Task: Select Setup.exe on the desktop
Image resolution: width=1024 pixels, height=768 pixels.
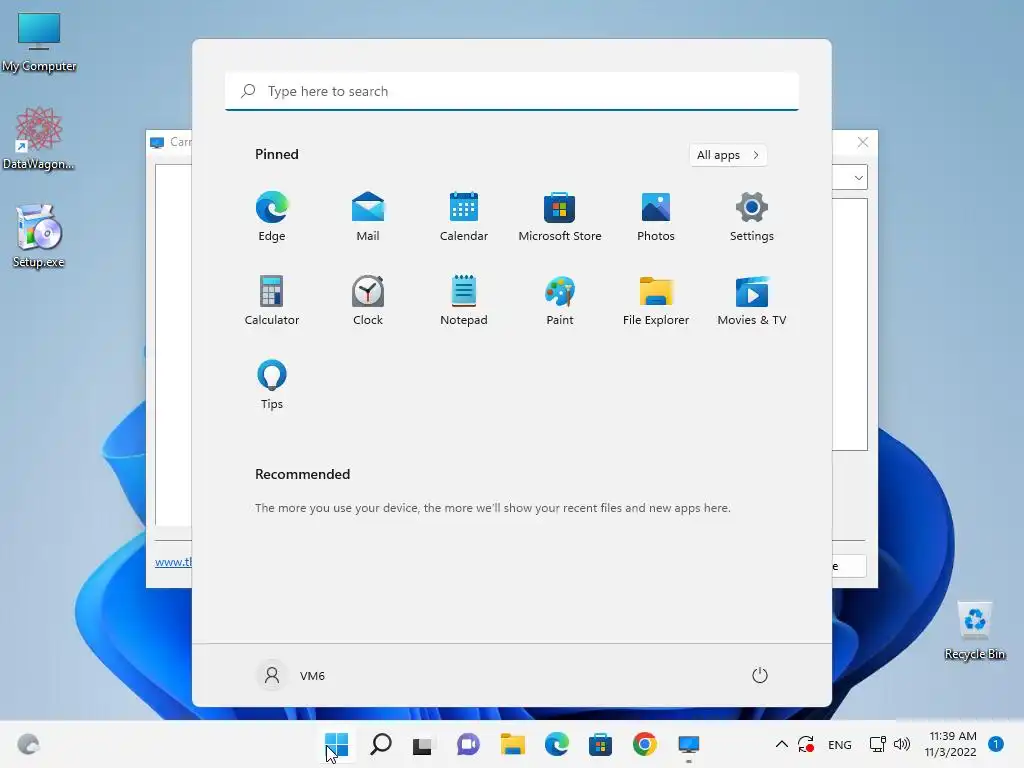Action: click(39, 236)
